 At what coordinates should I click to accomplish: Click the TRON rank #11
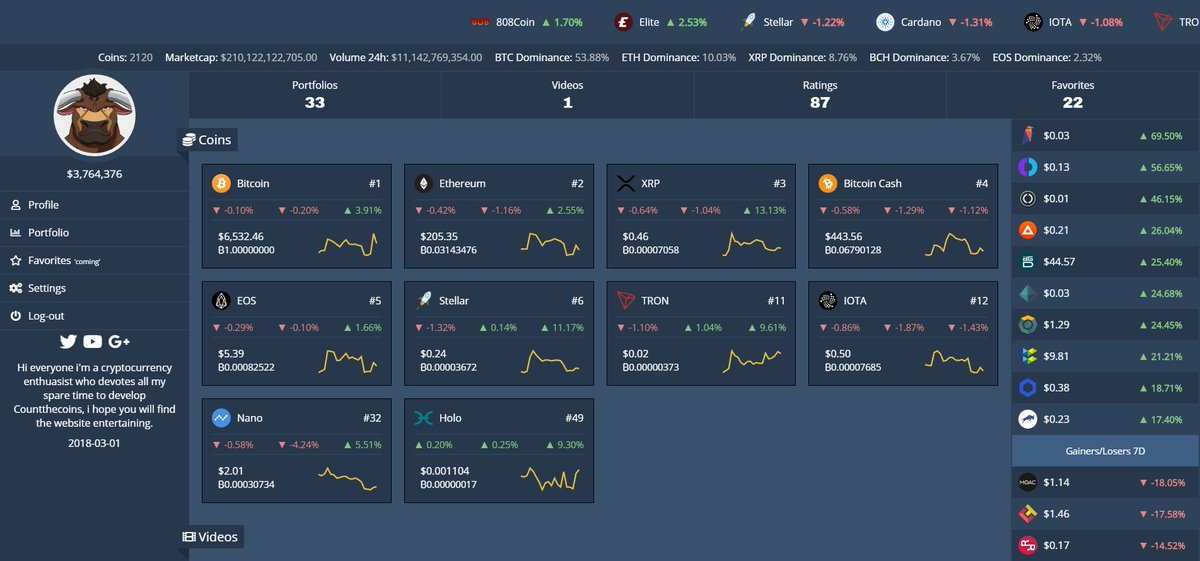[774, 301]
